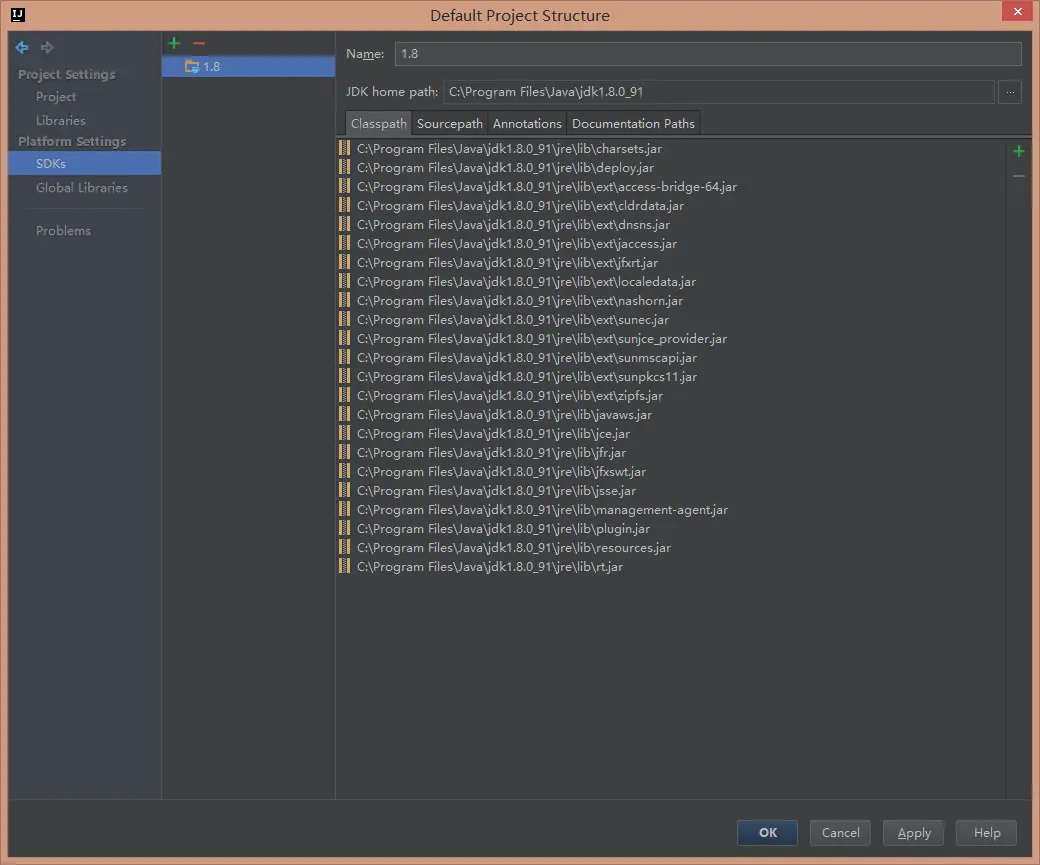Click the SDK Name input field
The image size is (1040, 865).
pyautogui.click(x=708, y=54)
